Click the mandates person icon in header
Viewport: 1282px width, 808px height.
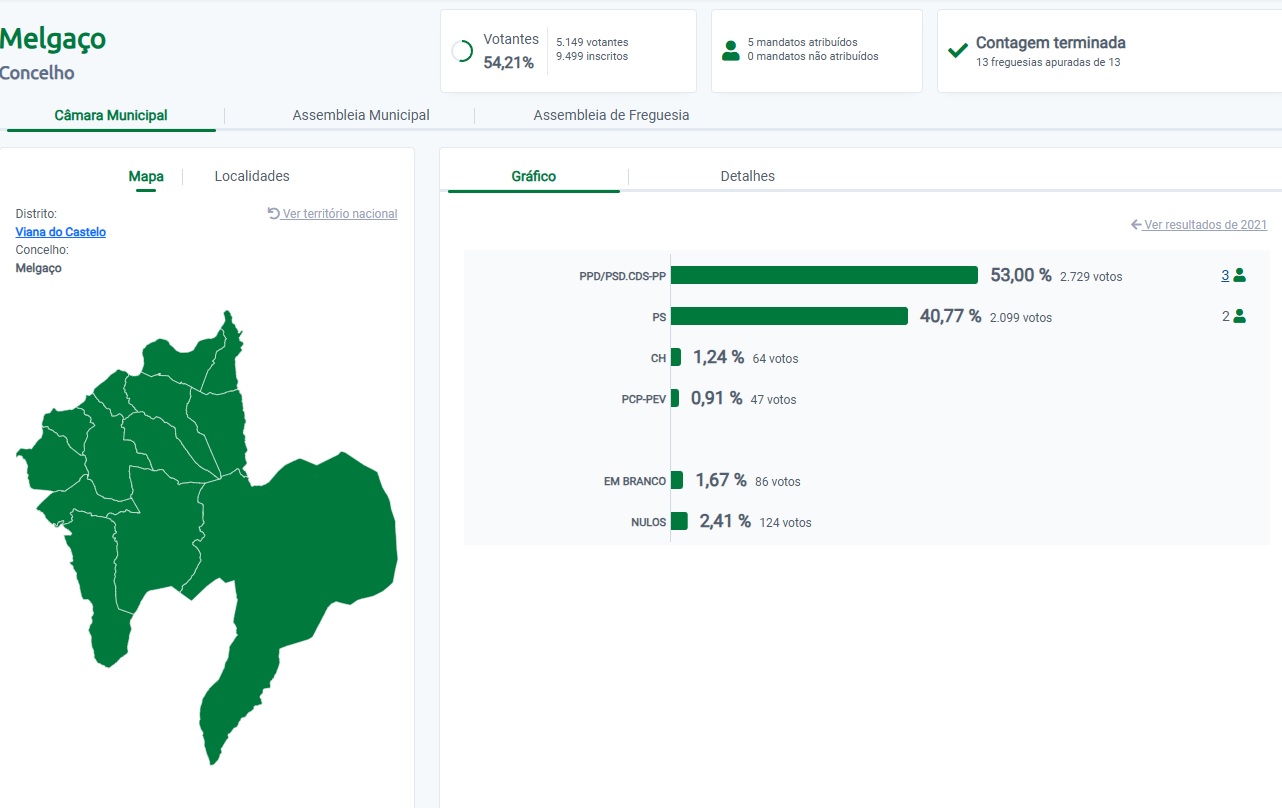(x=731, y=51)
